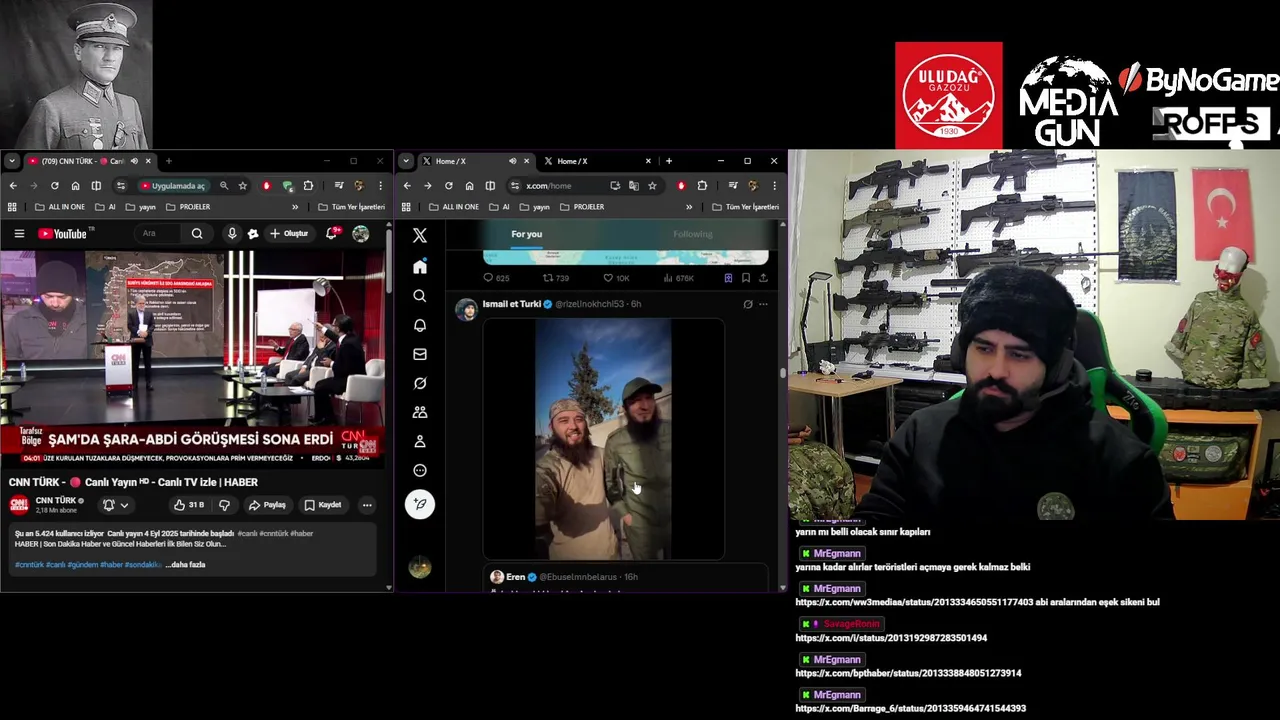This screenshot has width=1280, height=720.
Task: Open ALL IN ONE bookmark folder in YouTube window
Action: pos(59,207)
